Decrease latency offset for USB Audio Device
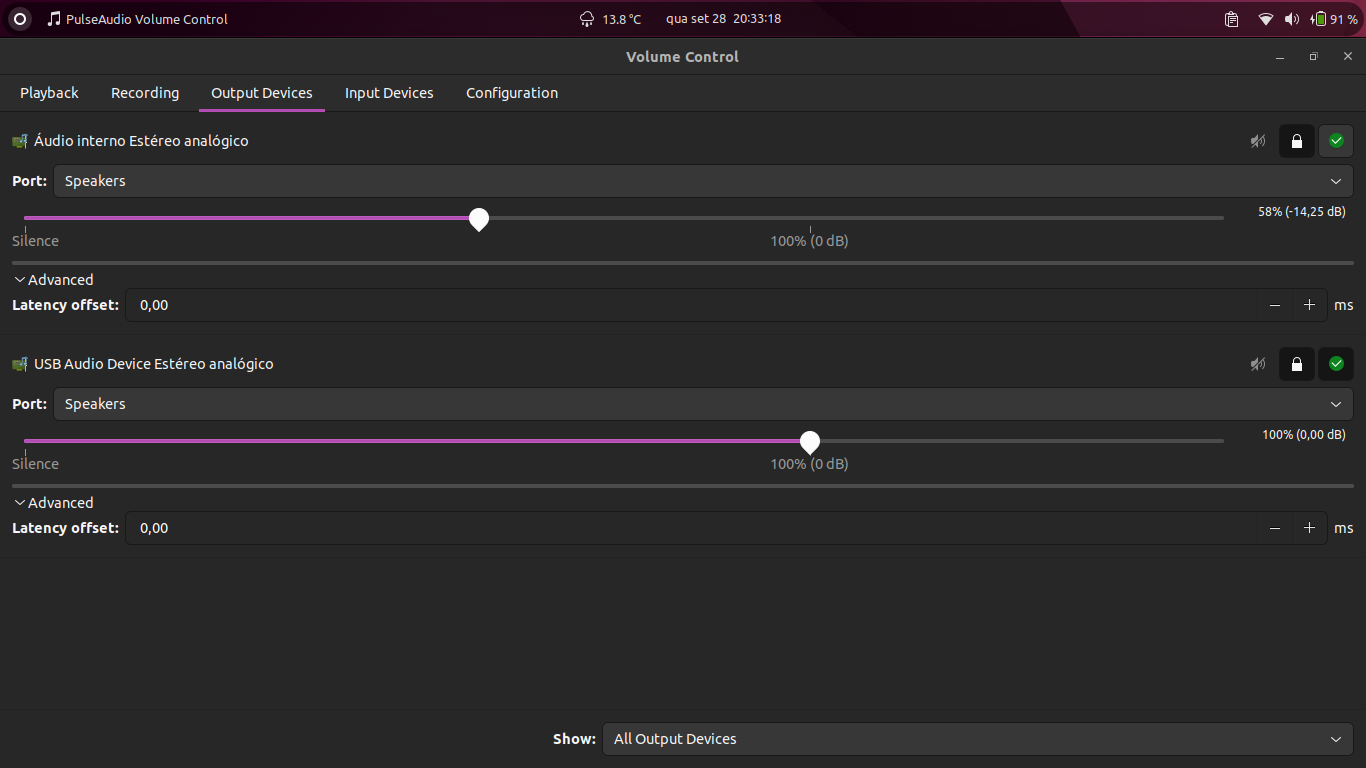Screen dimensions: 1366x768 (1274, 528)
